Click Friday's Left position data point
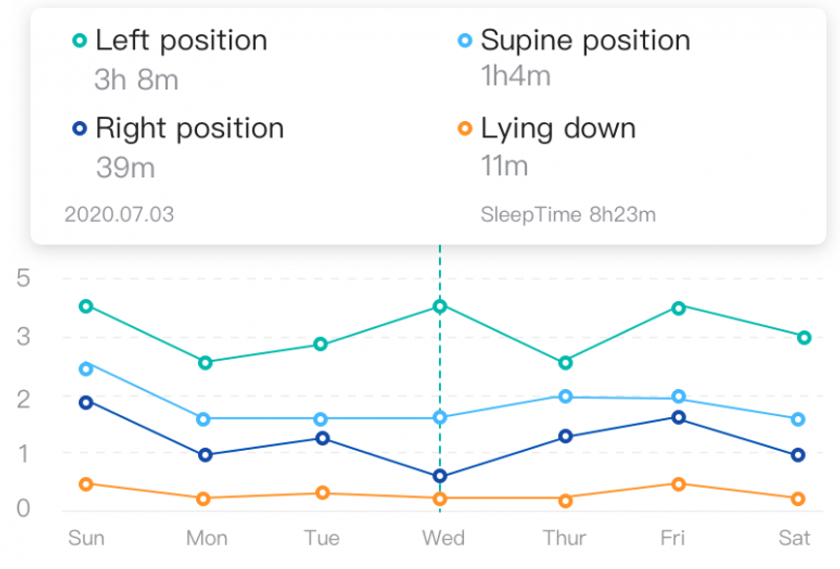This screenshot has height=569, width=840. pyautogui.click(x=678, y=307)
